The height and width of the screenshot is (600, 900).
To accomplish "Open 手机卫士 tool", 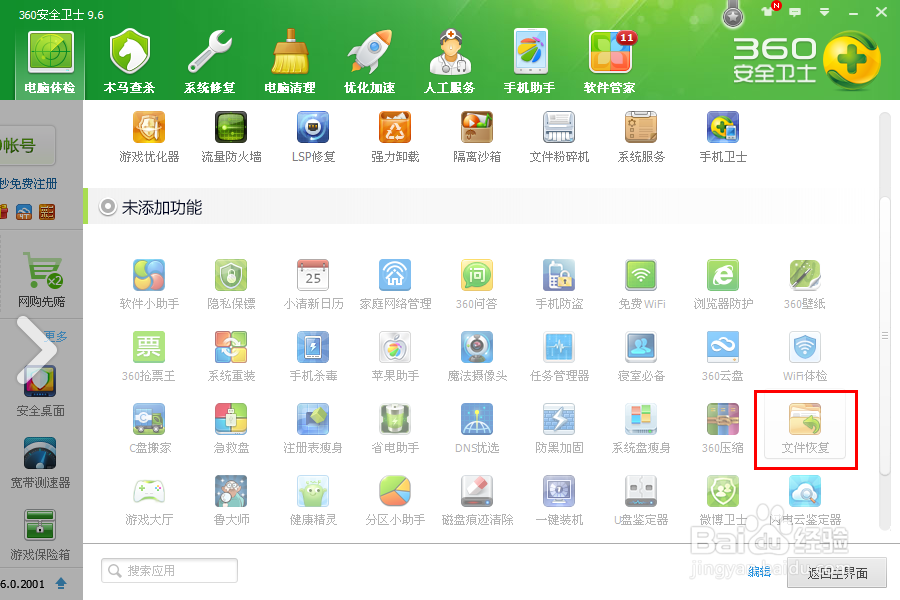I will (x=723, y=137).
